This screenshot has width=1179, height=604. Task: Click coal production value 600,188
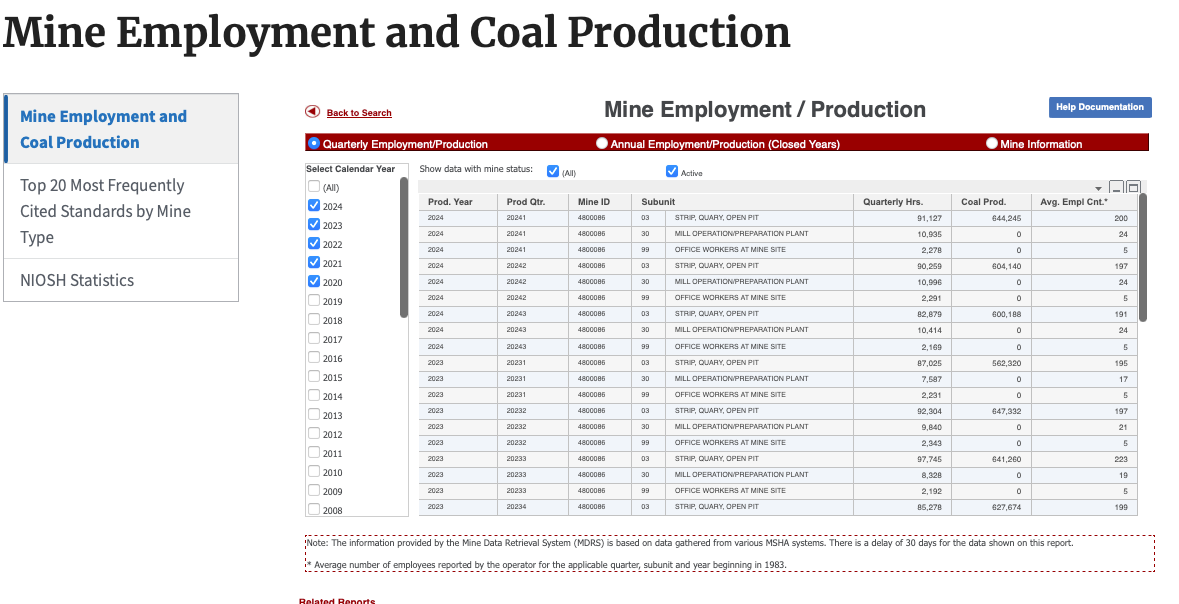point(1006,314)
